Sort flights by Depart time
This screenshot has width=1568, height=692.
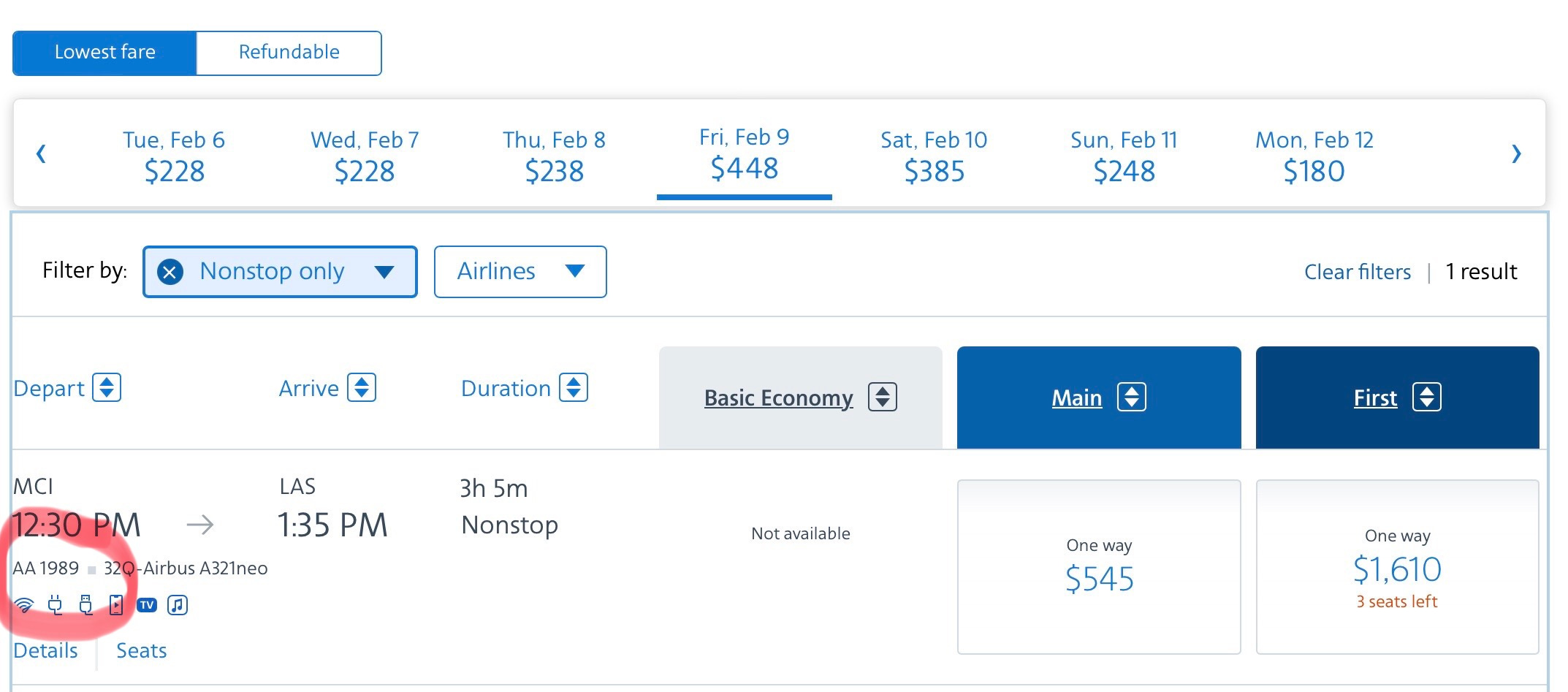coord(67,388)
